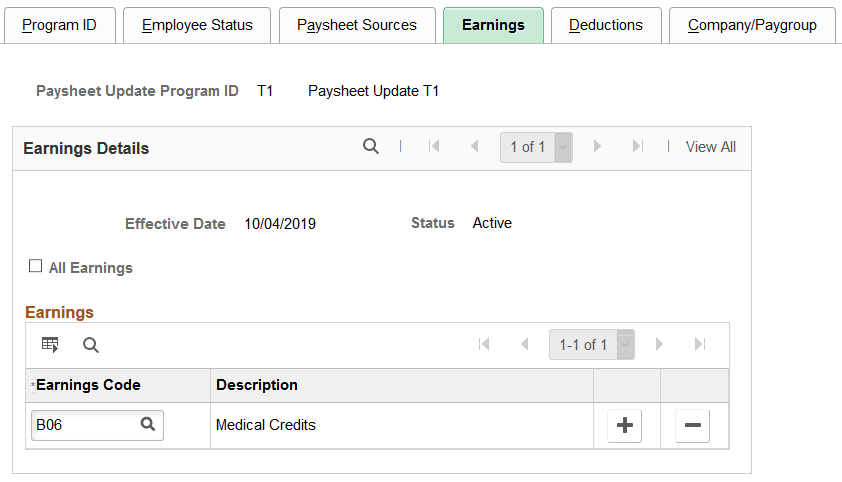Click next page arrow in Earnings grid
This screenshot has height=482, width=842.
pos(659,344)
